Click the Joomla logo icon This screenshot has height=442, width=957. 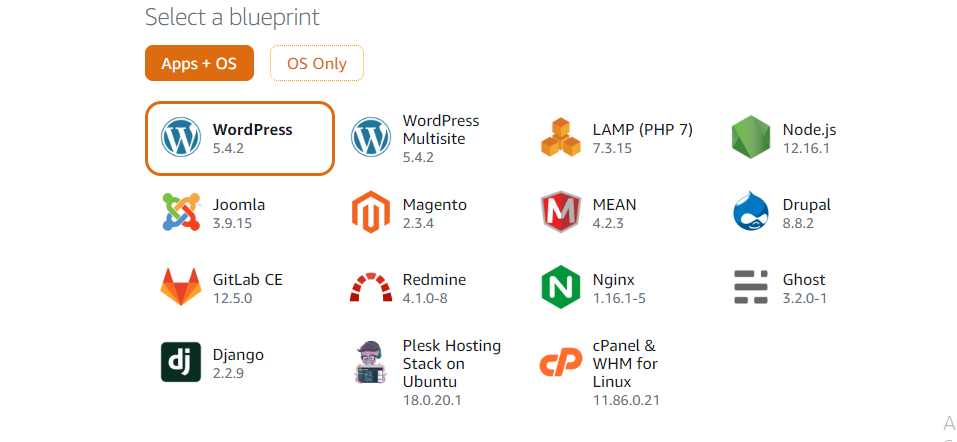(x=181, y=212)
